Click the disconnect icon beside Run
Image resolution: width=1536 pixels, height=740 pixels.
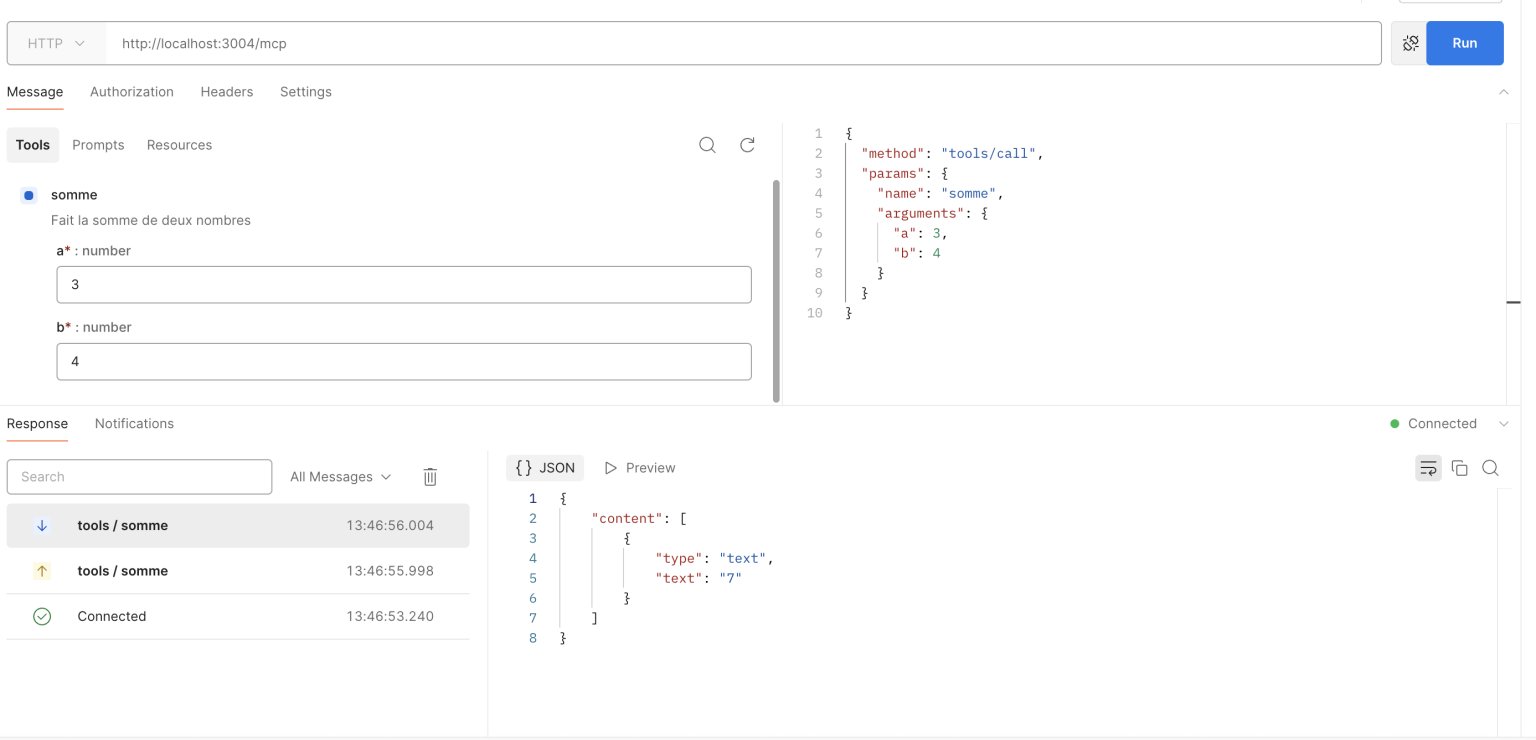(1410, 43)
